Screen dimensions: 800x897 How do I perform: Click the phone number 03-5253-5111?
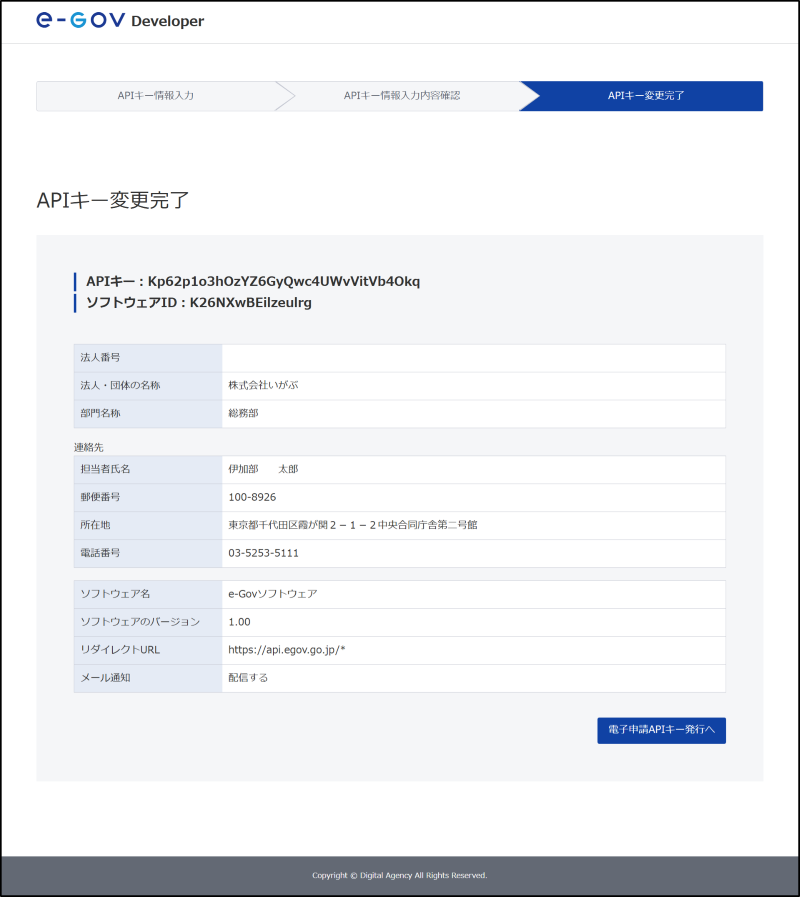pyautogui.click(x=263, y=553)
